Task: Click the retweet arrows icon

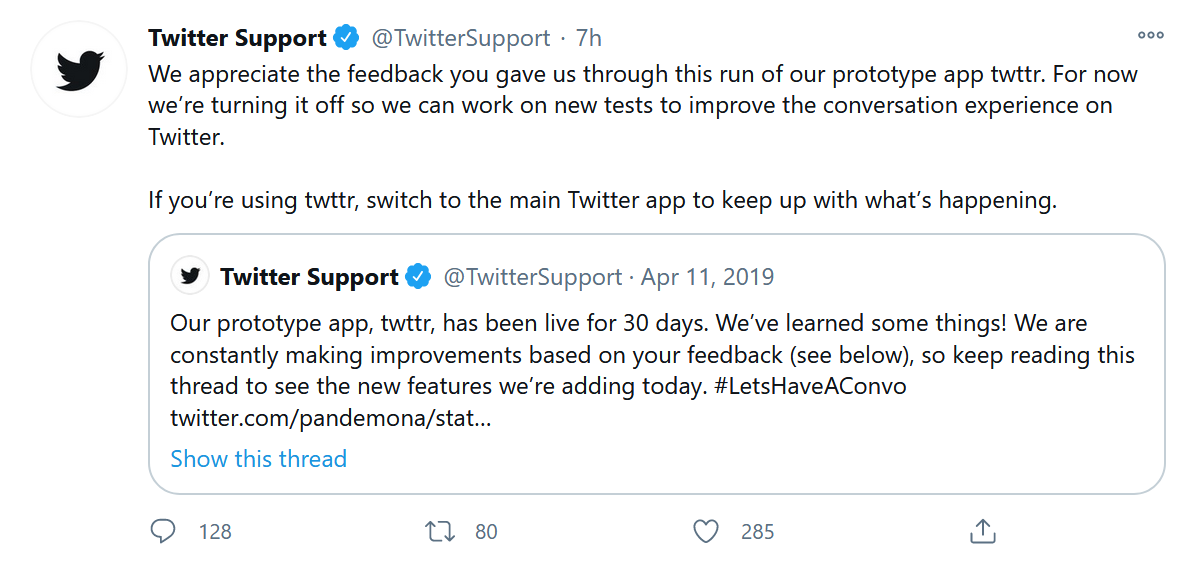Action: [440, 531]
